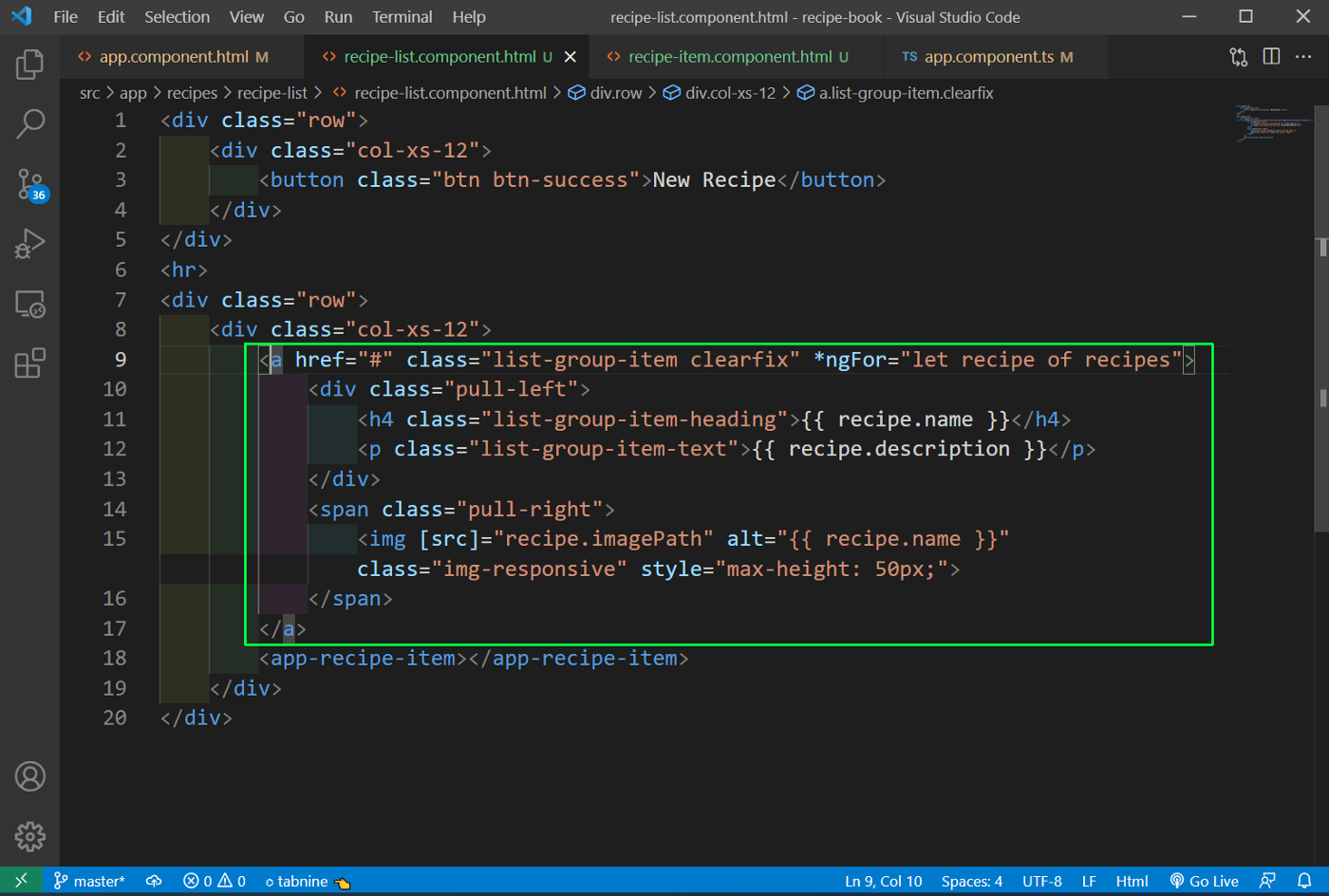Close the recipe-list.component.html tab

pyautogui.click(x=571, y=57)
